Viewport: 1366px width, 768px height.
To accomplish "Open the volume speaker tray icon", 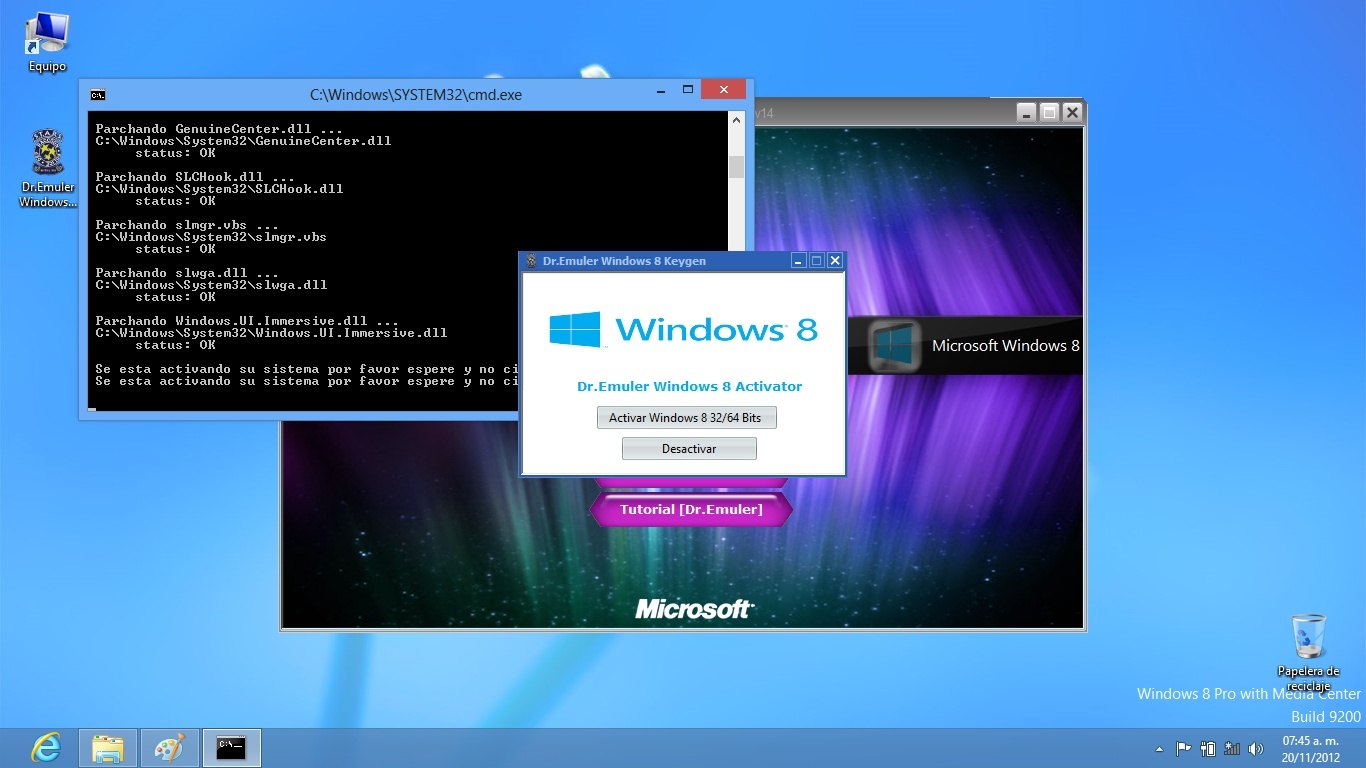I will [1256, 748].
